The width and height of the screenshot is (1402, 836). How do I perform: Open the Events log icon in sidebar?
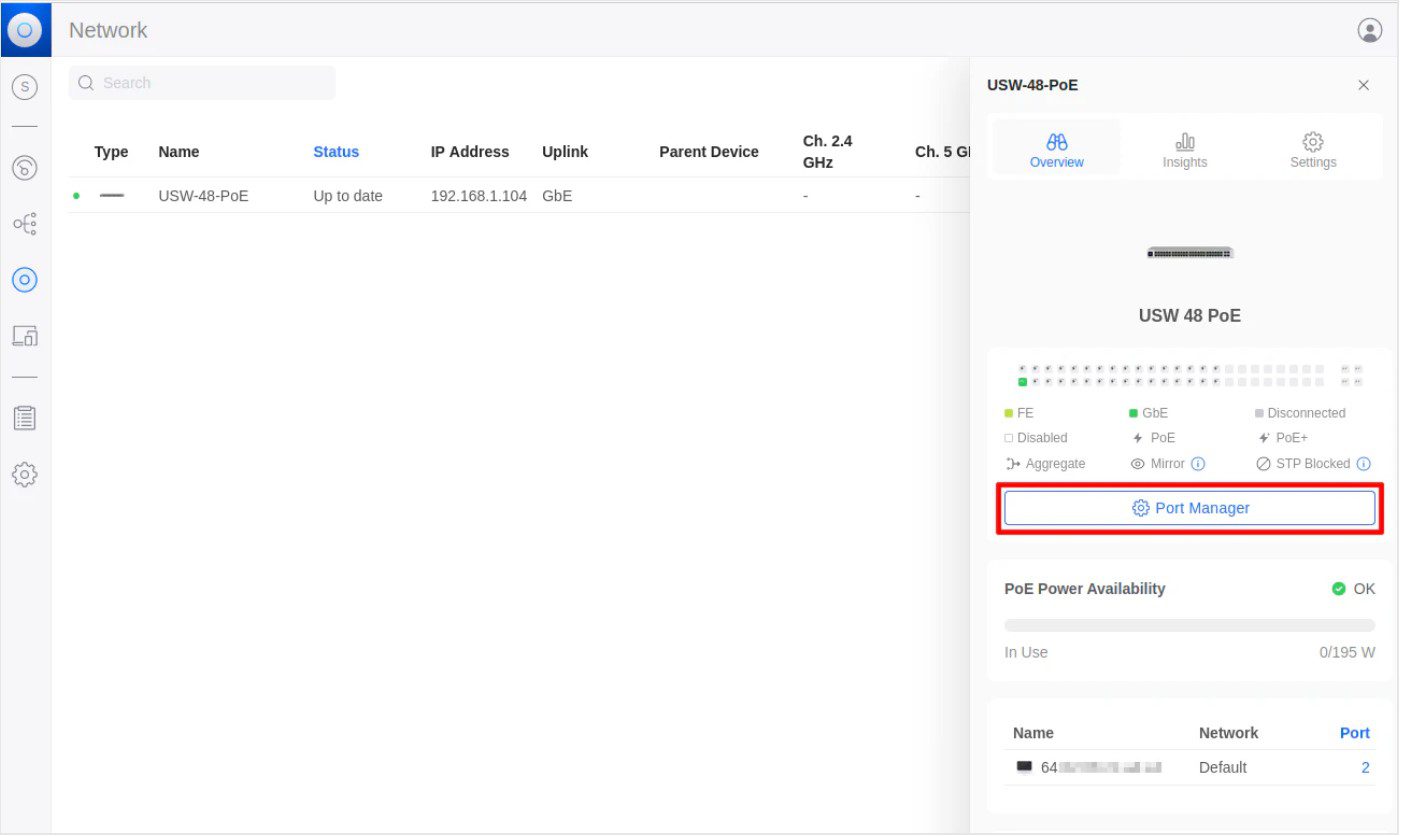(25, 418)
